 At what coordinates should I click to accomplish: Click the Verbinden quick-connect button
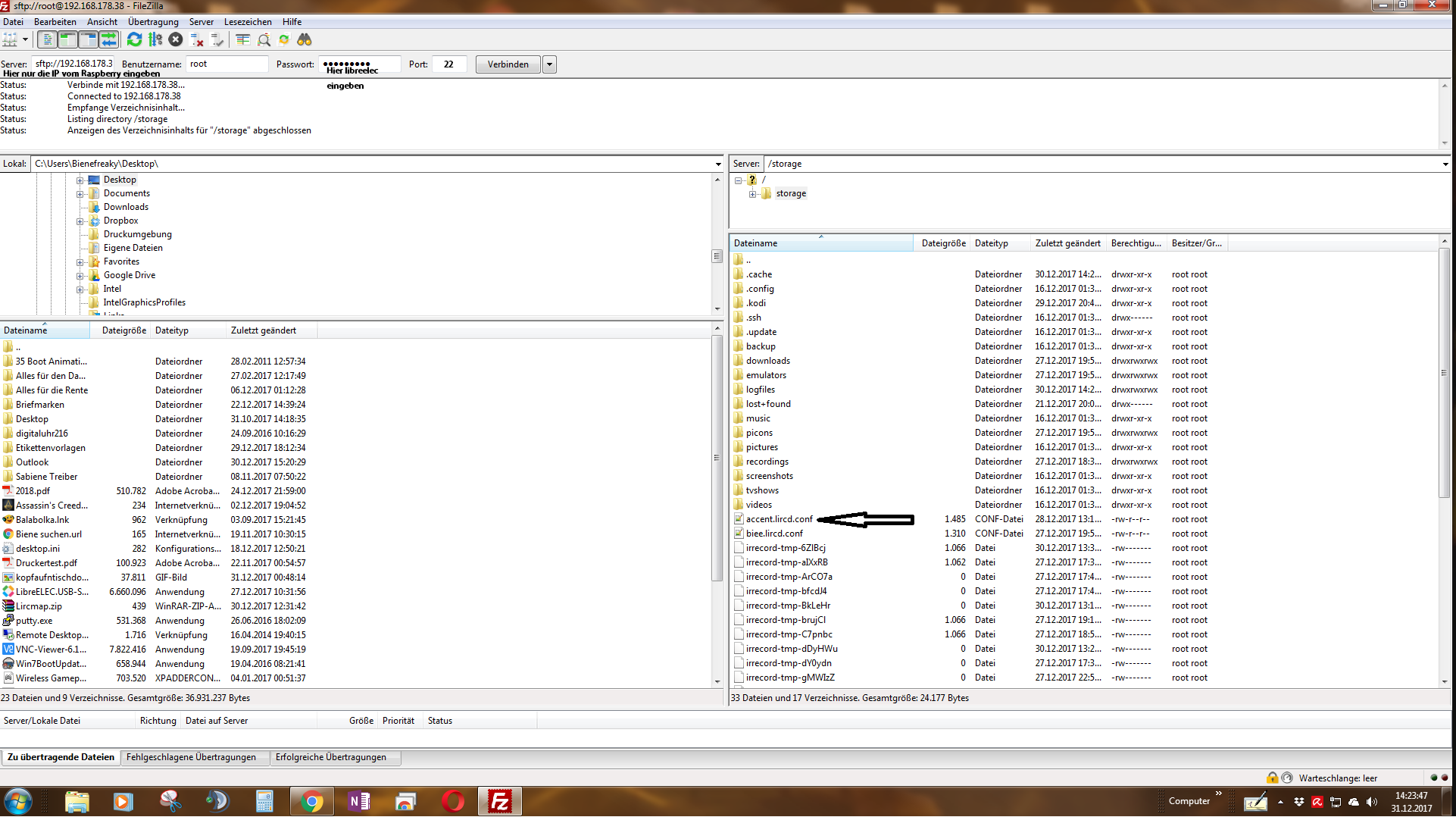[x=508, y=64]
